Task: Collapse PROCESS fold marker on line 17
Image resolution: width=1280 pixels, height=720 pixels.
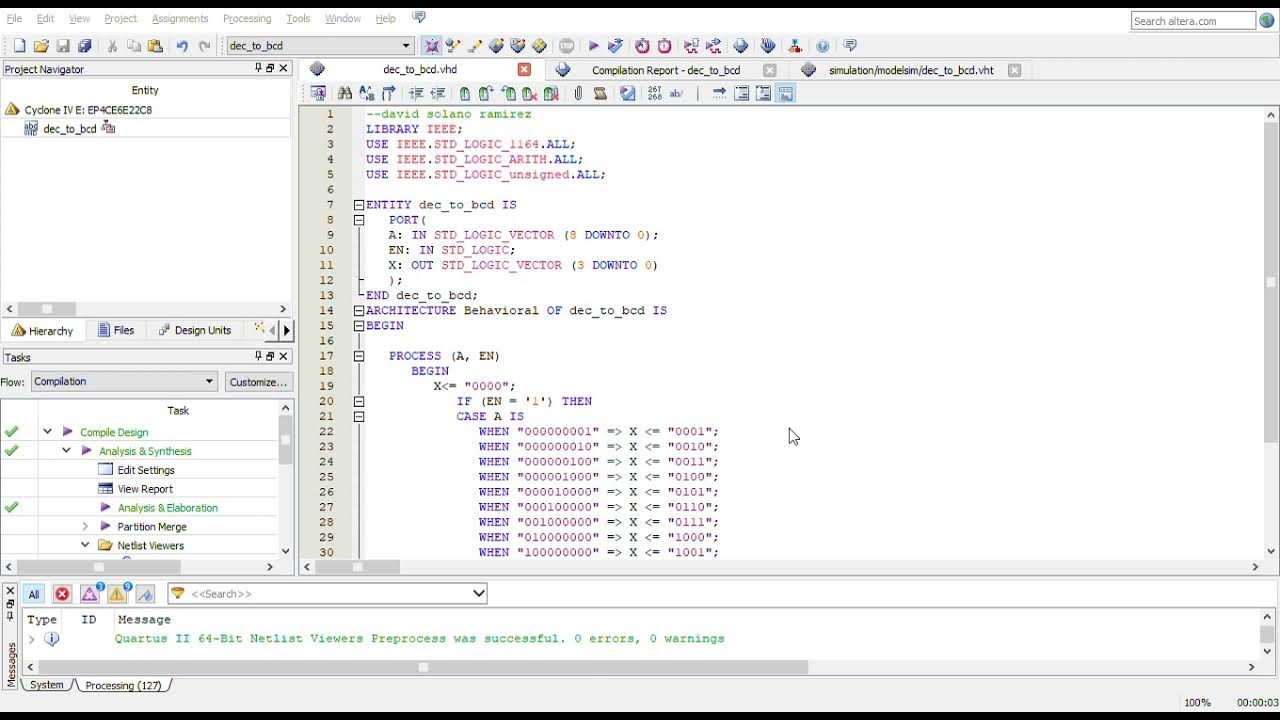Action: pos(358,356)
